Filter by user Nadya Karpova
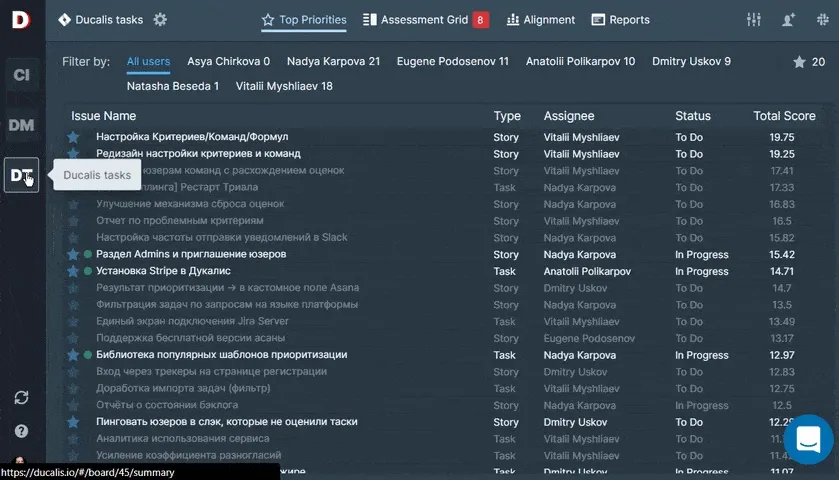 [333, 62]
